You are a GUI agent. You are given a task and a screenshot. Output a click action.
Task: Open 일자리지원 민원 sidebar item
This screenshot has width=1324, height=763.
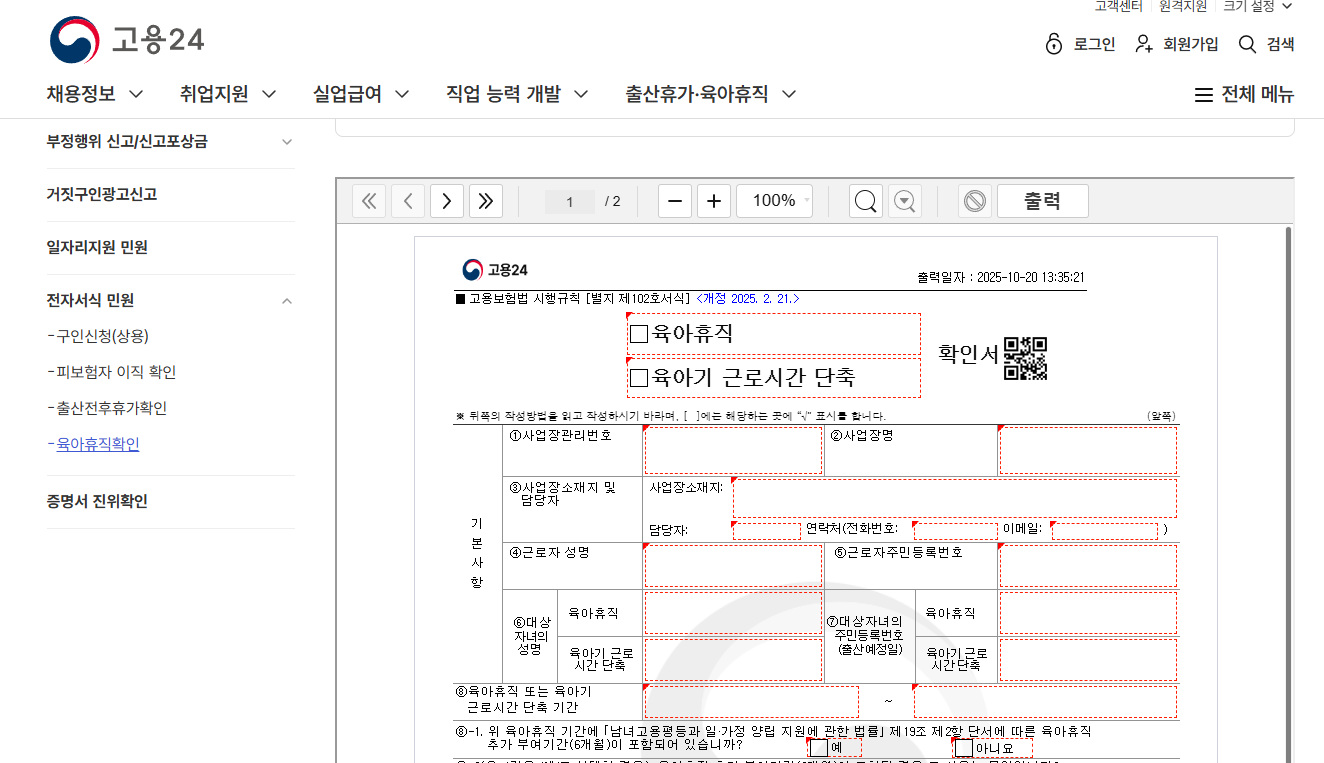pos(97,247)
